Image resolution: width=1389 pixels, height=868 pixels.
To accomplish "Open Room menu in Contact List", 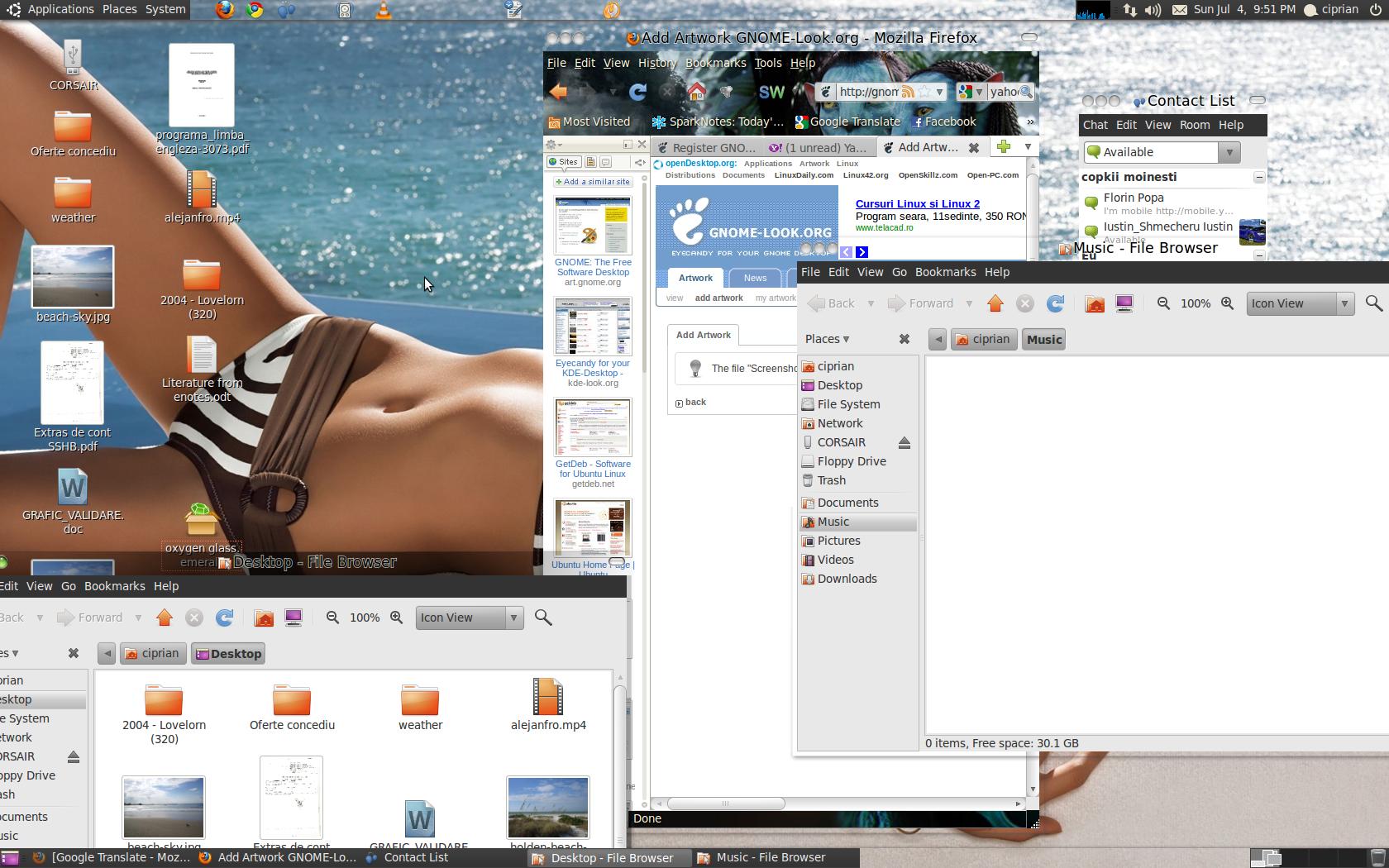I will [1195, 125].
